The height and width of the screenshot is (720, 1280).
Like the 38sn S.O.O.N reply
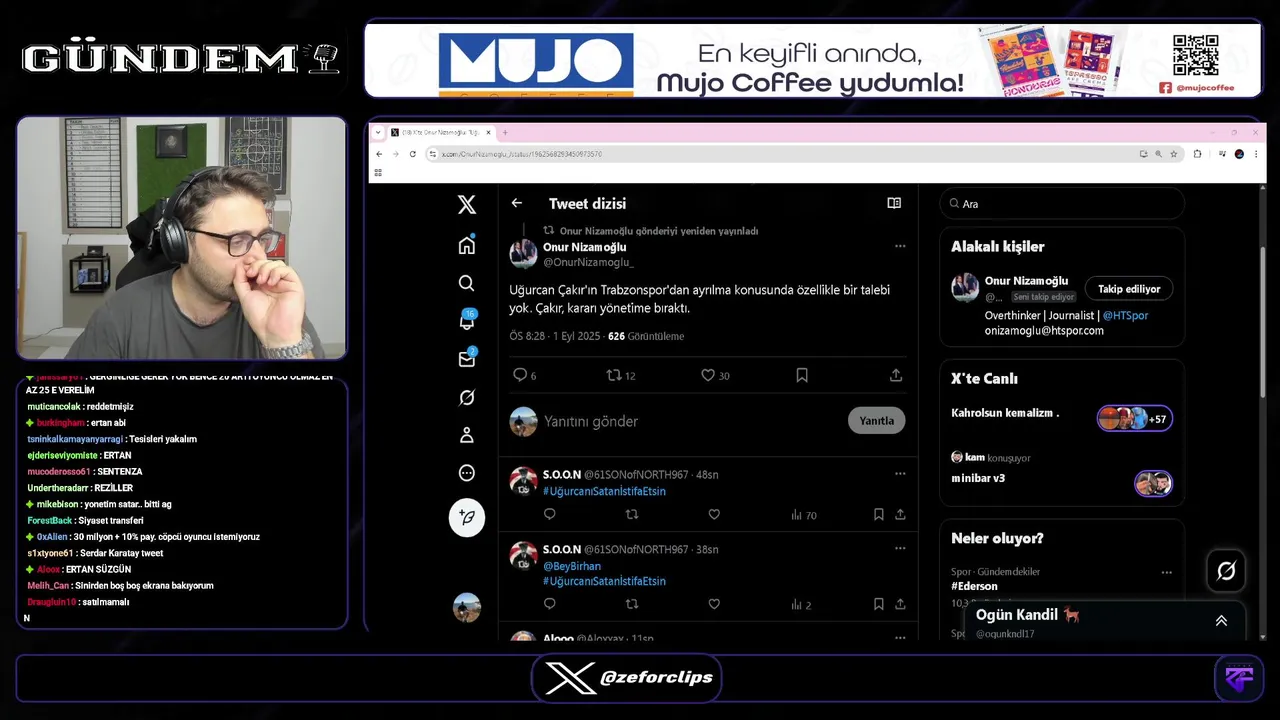pyautogui.click(x=714, y=604)
